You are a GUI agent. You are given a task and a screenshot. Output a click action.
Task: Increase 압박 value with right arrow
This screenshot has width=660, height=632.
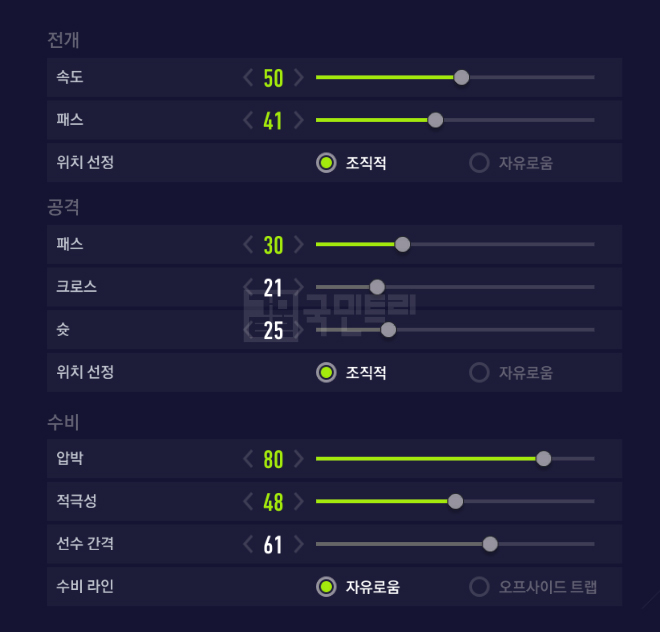[298, 460]
